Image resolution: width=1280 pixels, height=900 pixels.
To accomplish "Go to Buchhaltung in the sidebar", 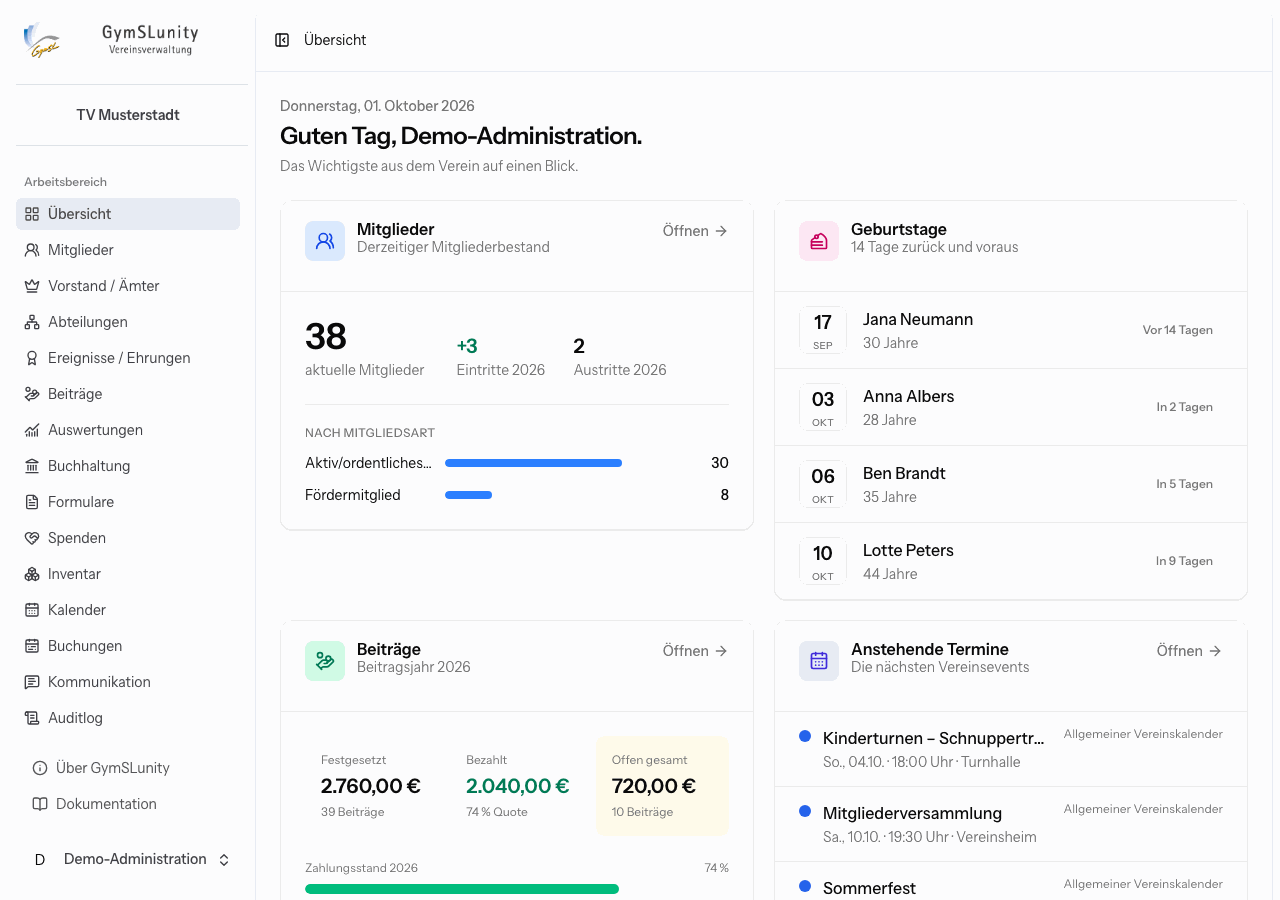I will (128, 466).
